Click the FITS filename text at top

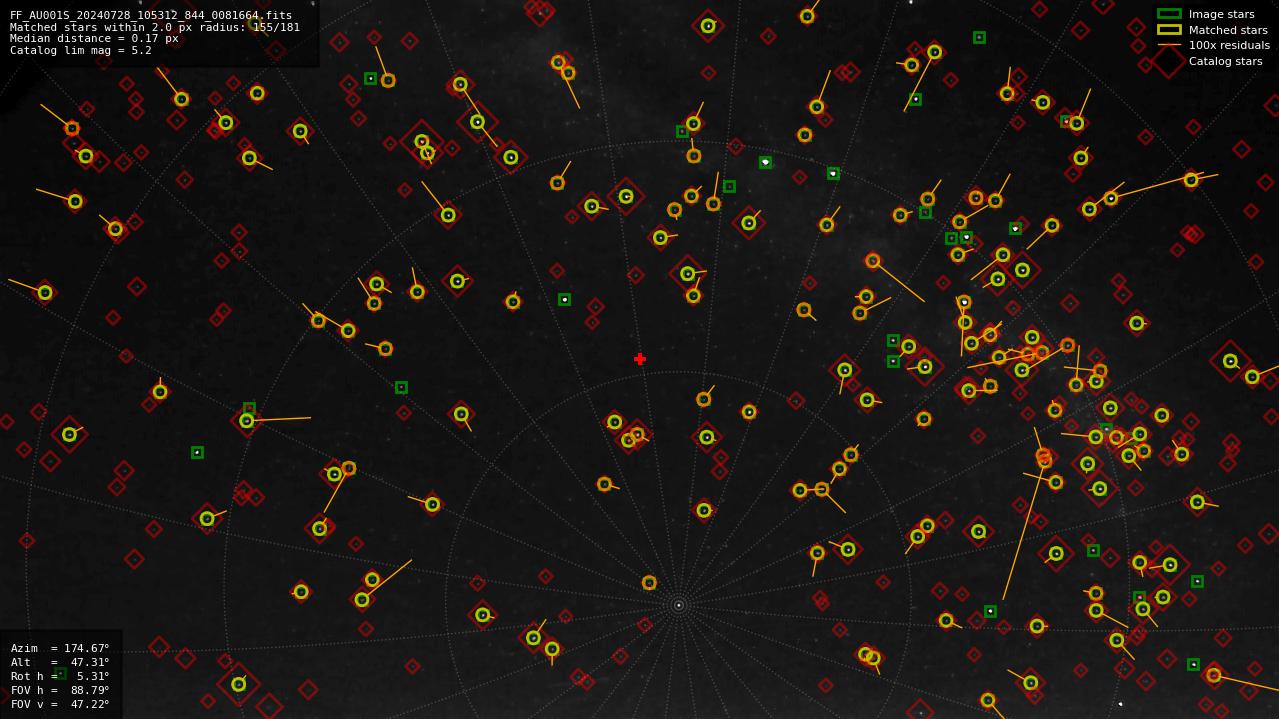(151, 15)
